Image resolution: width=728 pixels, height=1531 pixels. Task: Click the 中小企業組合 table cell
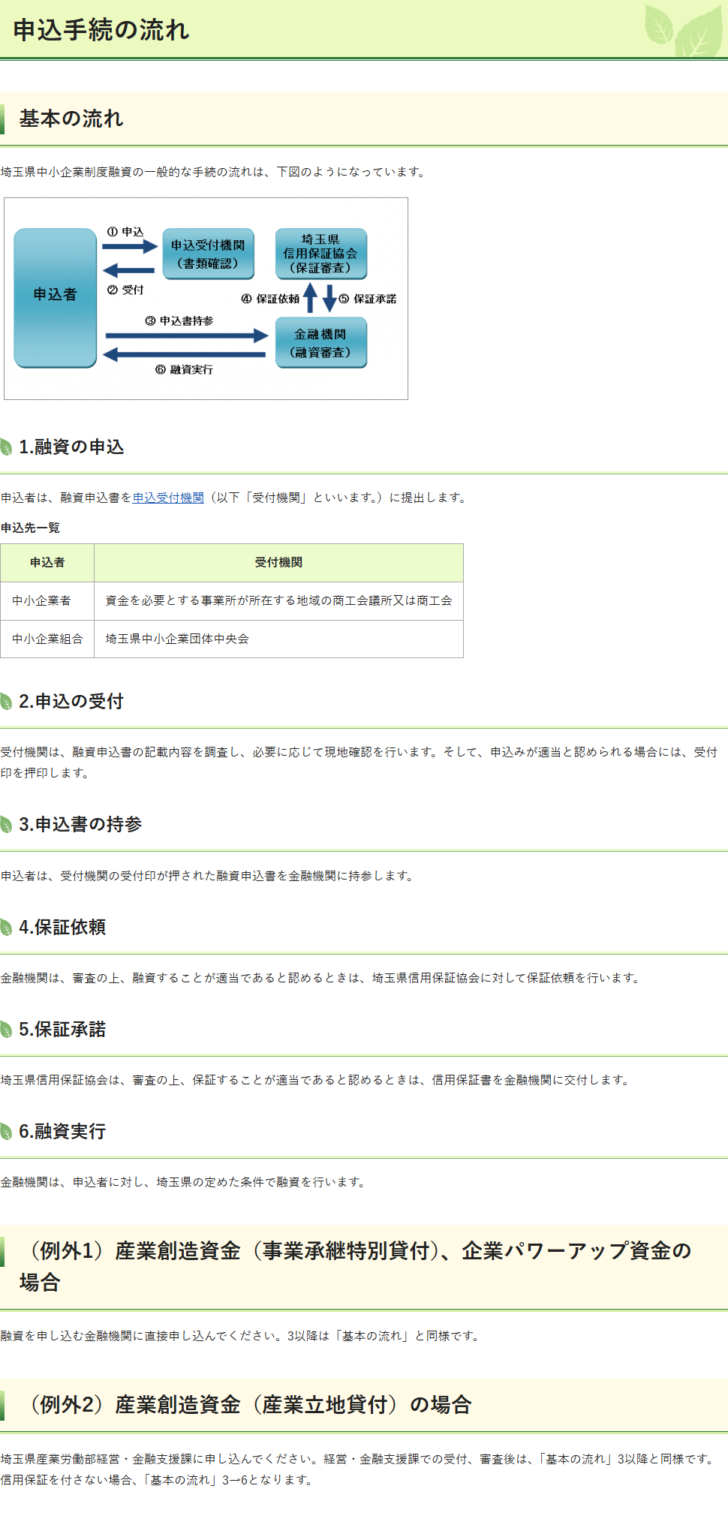[47, 638]
